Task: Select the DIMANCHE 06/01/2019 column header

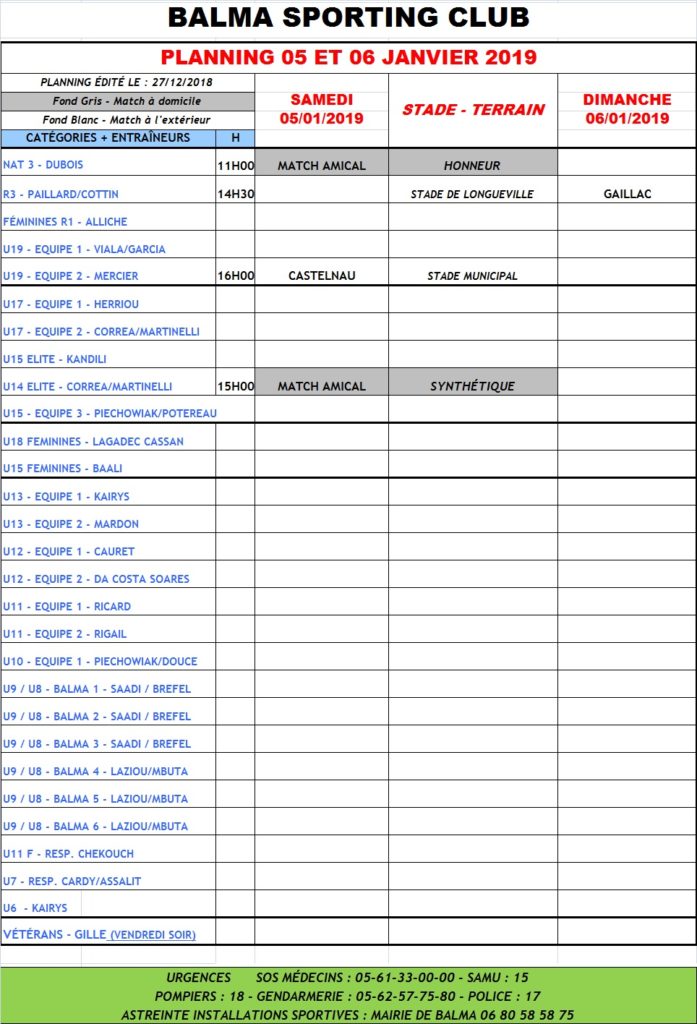Action: tap(626, 109)
